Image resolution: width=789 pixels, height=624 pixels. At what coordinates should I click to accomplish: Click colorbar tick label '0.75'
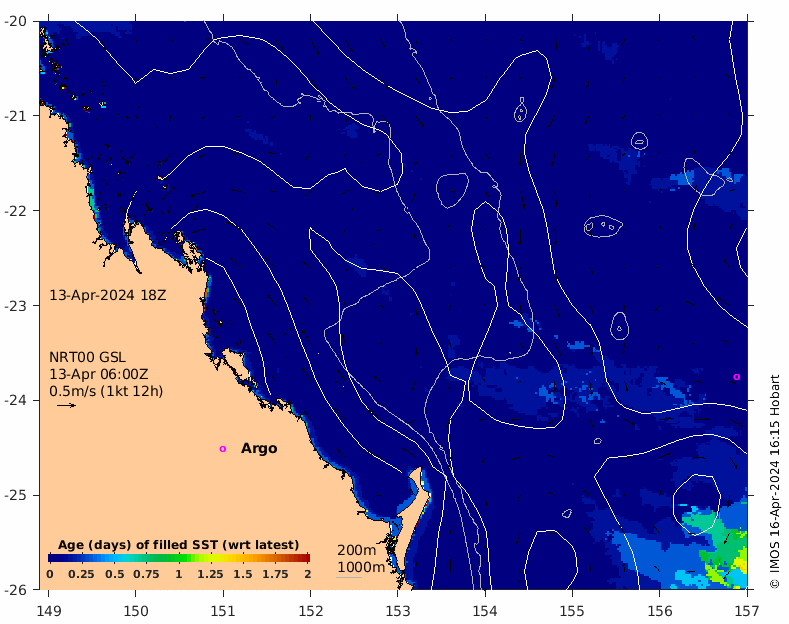[146, 574]
